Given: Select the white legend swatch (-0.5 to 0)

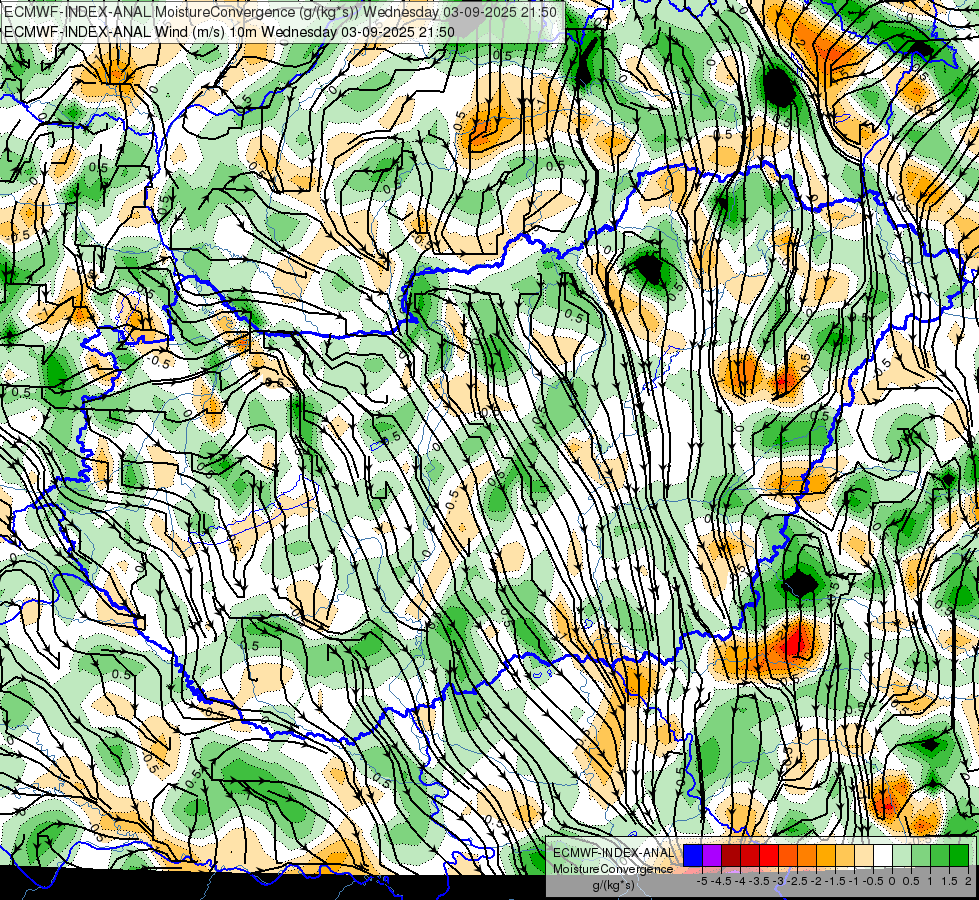Looking at the screenshot, I should [x=883, y=855].
